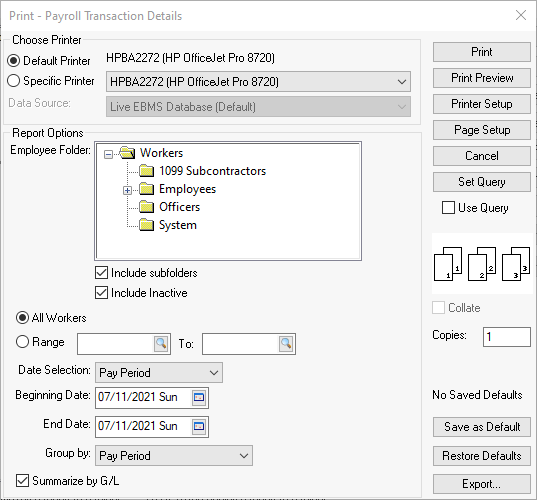Click the Print Preview button
The width and height of the screenshot is (537, 500).
pos(482,78)
